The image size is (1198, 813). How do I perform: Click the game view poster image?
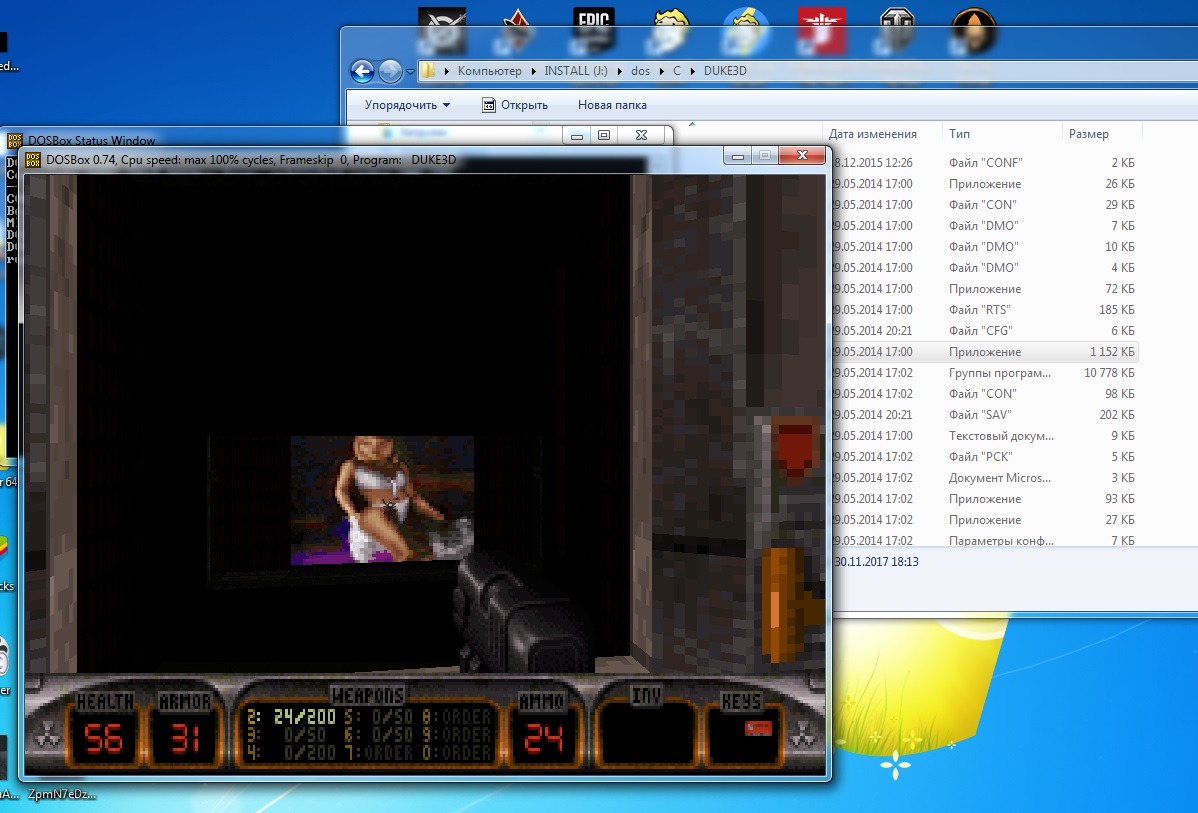pos(382,500)
